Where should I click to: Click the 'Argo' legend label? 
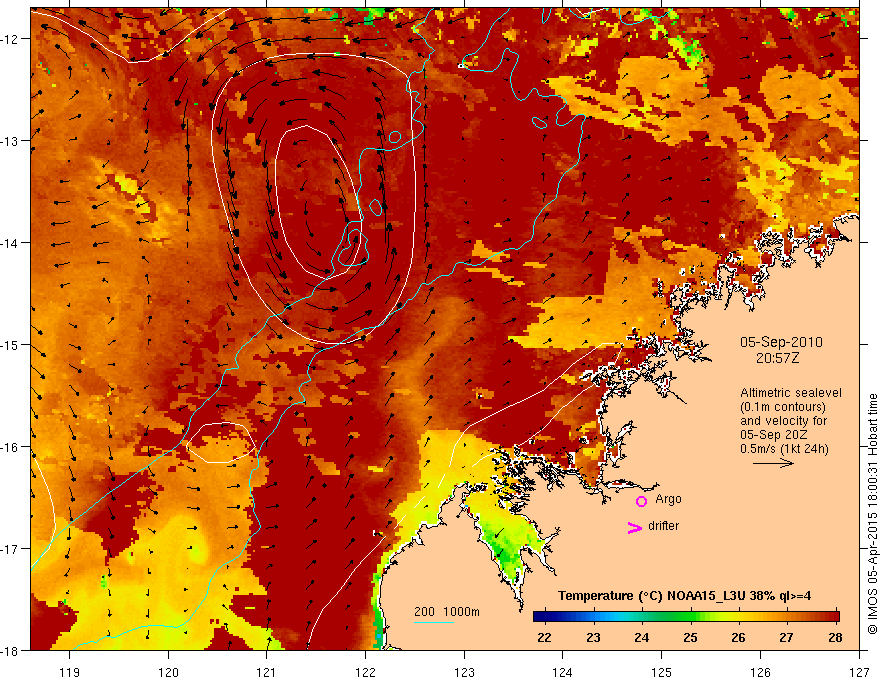(668, 499)
